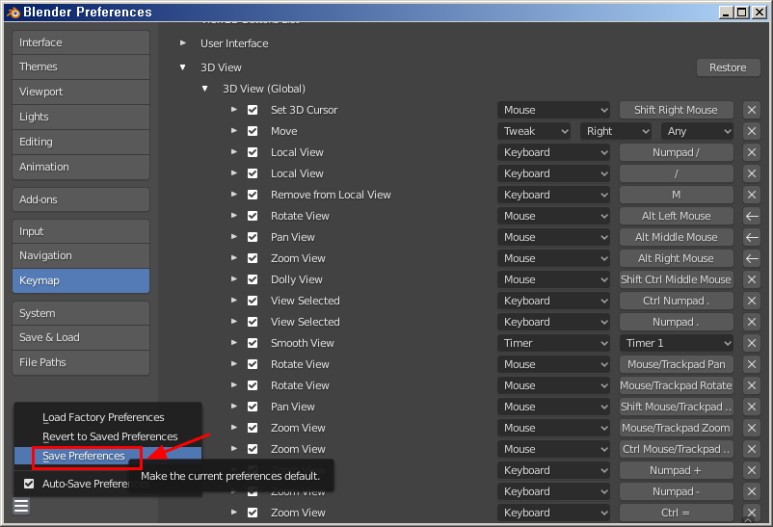Open the Lights preferences tab

point(81,117)
